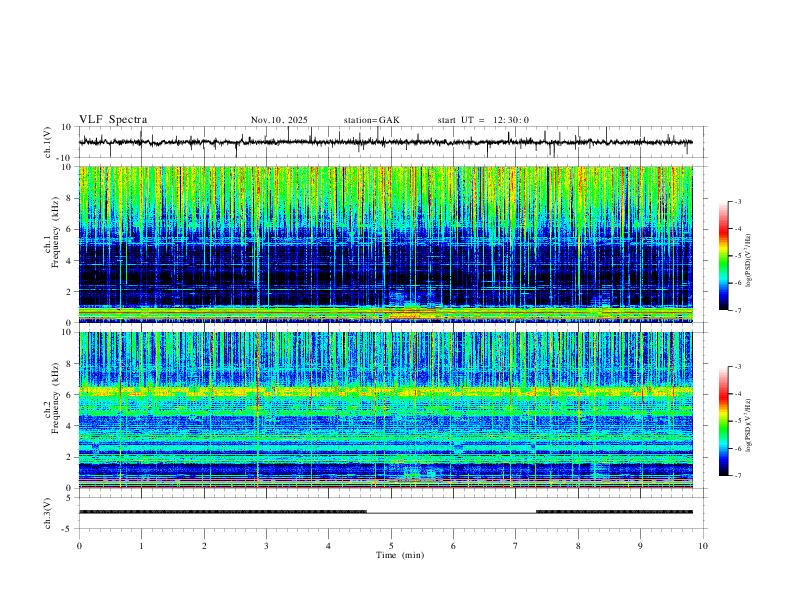Click the time axis tick label '7'
Image resolution: width=792 pixels, height=612 pixels.
click(516, 546)
